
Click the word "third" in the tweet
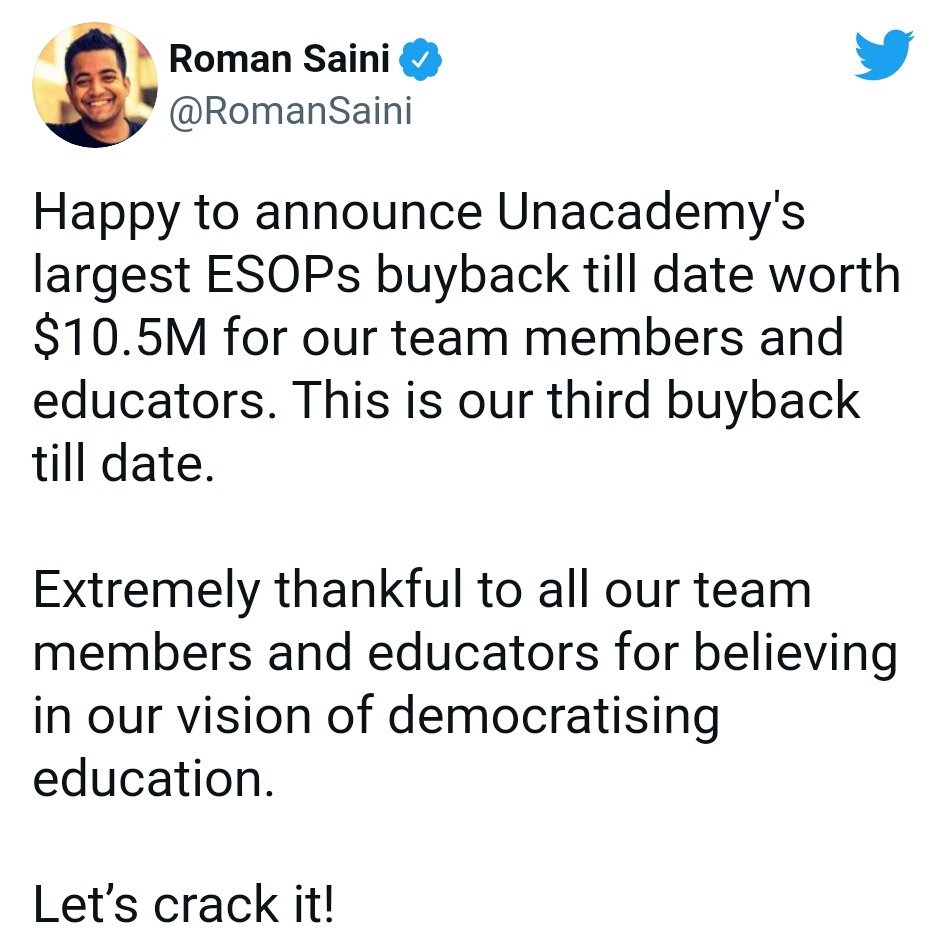coord(598,400)
